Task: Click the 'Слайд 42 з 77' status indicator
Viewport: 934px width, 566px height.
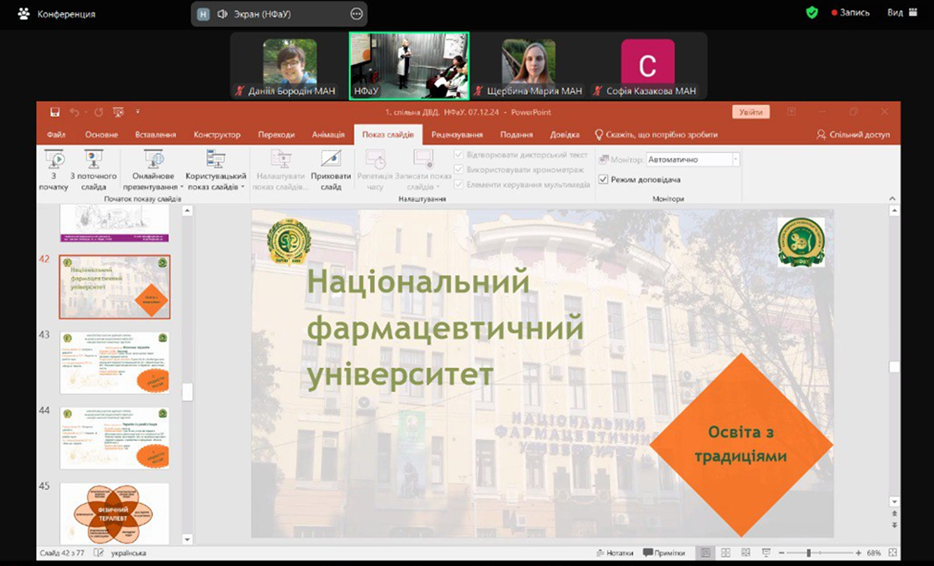Action: coord(62,553)
